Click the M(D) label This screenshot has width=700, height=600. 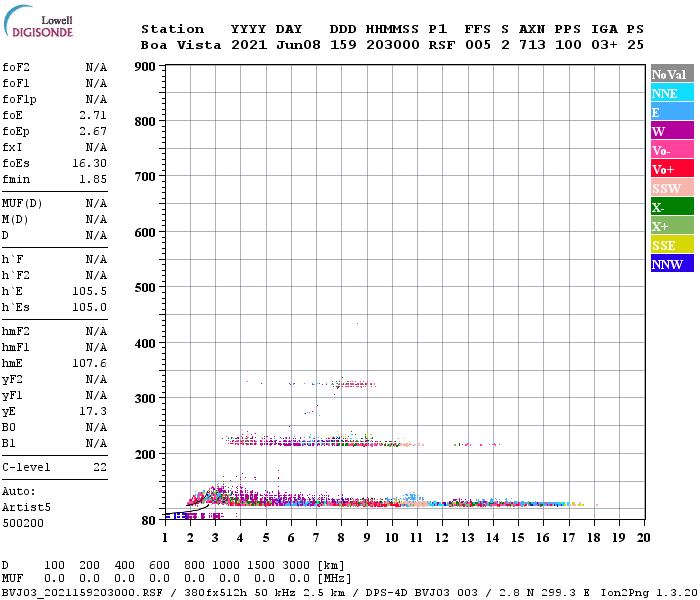pos(15,220)
